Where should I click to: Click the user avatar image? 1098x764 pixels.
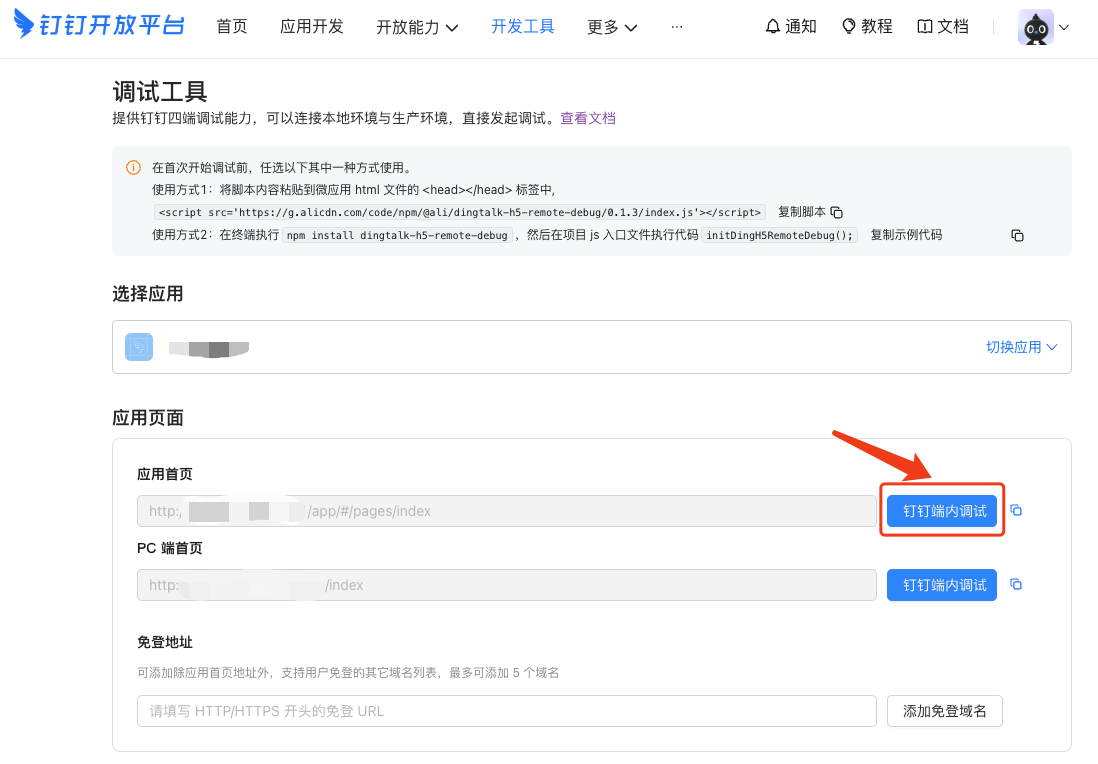tap(1036, 27)
